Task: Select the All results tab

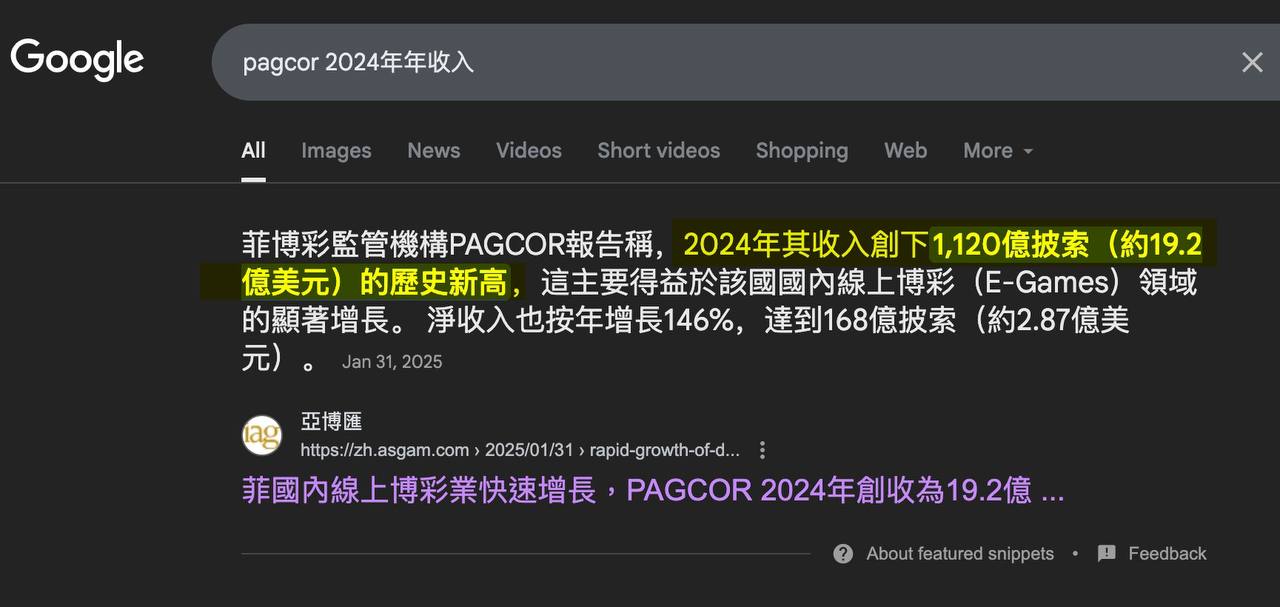Action: [x=253, y=150]
